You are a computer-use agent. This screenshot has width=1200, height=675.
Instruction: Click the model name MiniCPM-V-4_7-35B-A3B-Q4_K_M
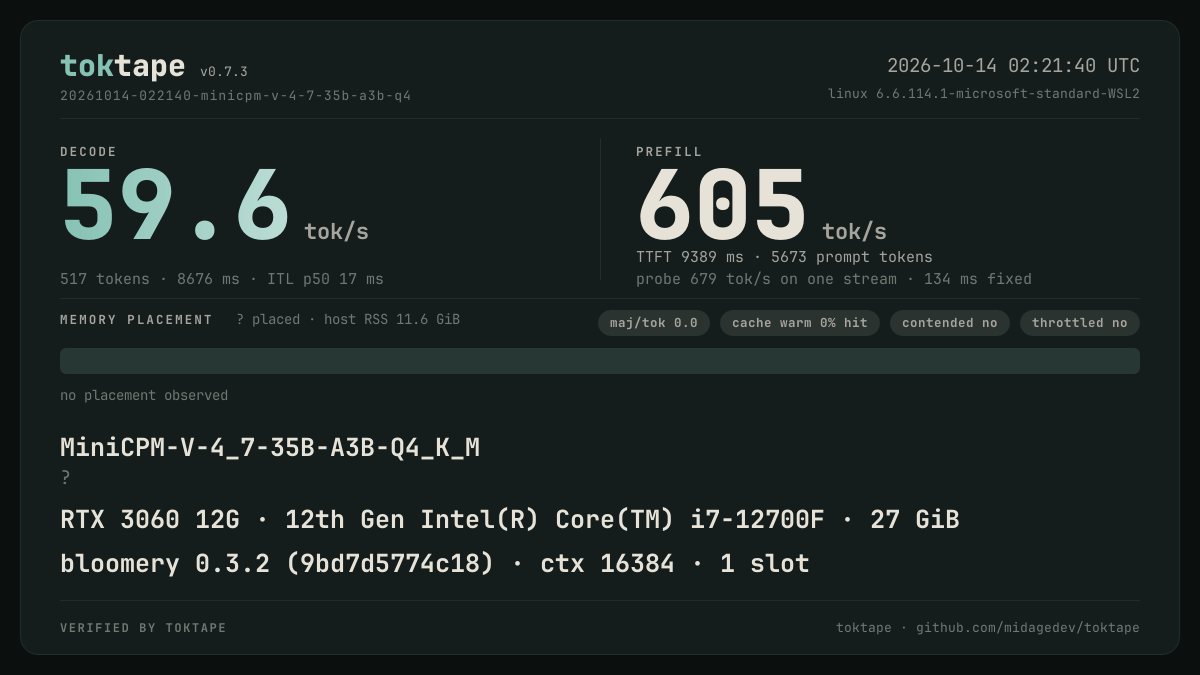coord(270,447)
